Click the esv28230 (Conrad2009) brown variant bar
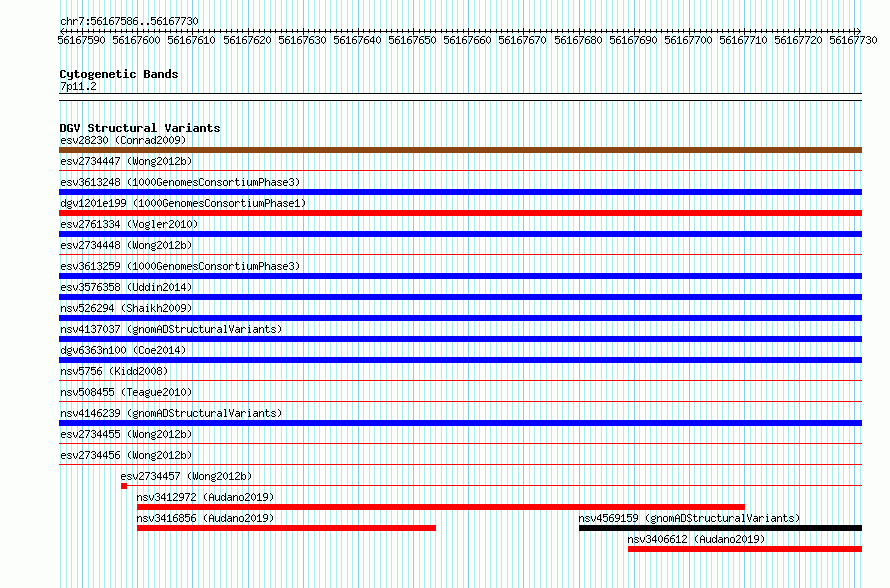 (460, 150)
